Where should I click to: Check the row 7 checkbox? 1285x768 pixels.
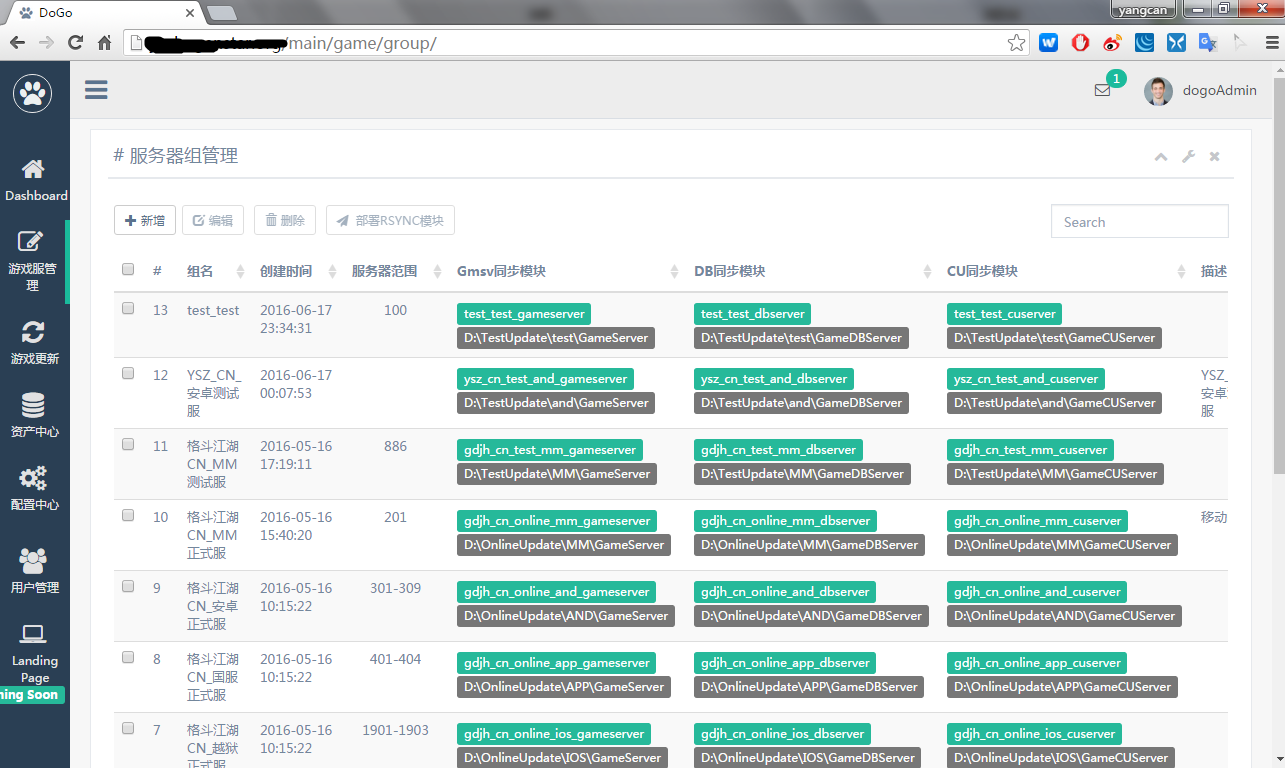point(128,728)
